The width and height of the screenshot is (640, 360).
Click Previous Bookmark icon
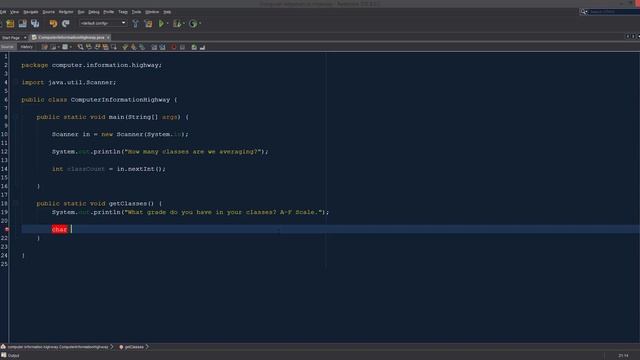(125, 47)
